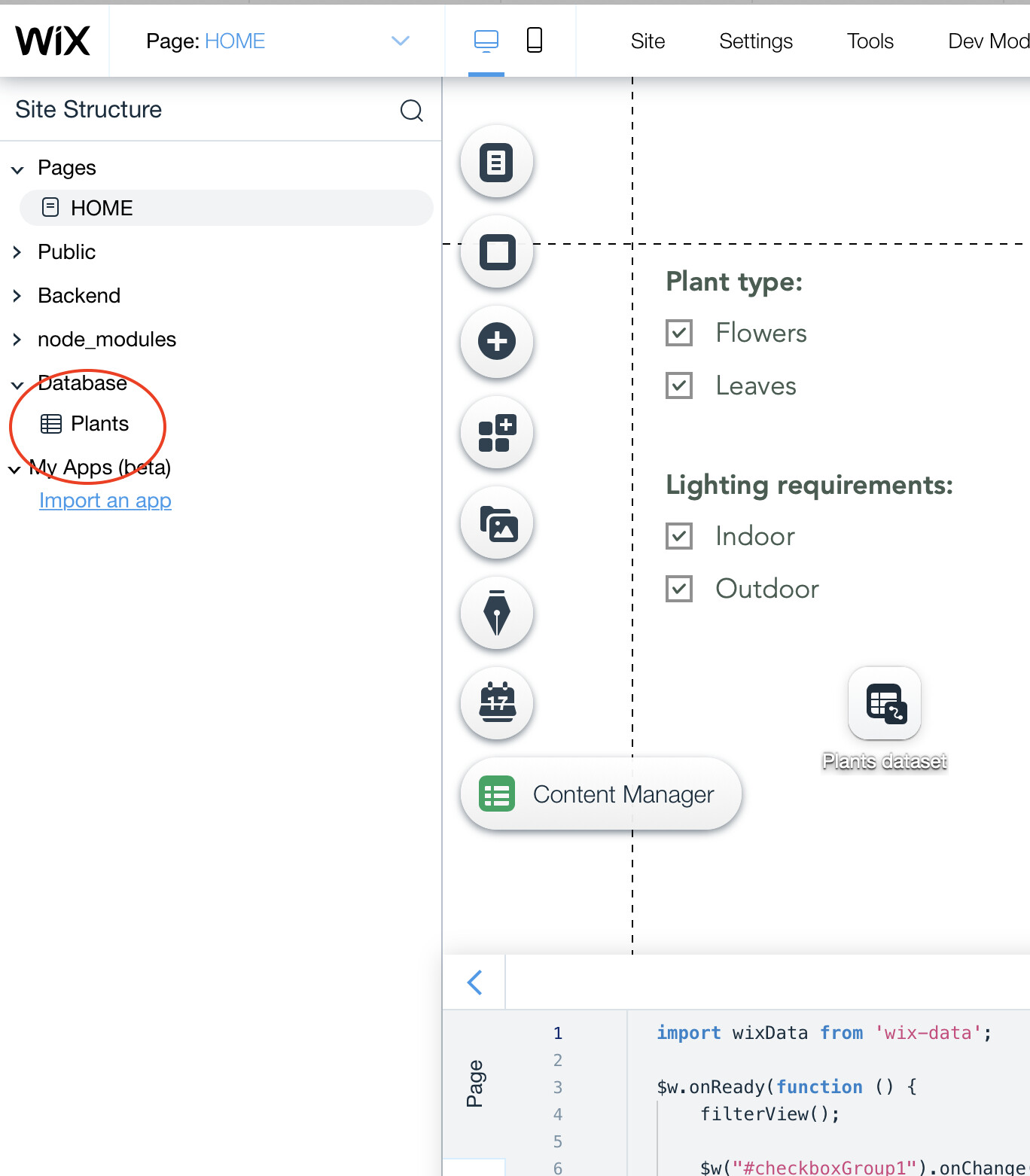Click the Wix logo
1030x1176 pixels.
pyautogui.click(x=53, y=41)
